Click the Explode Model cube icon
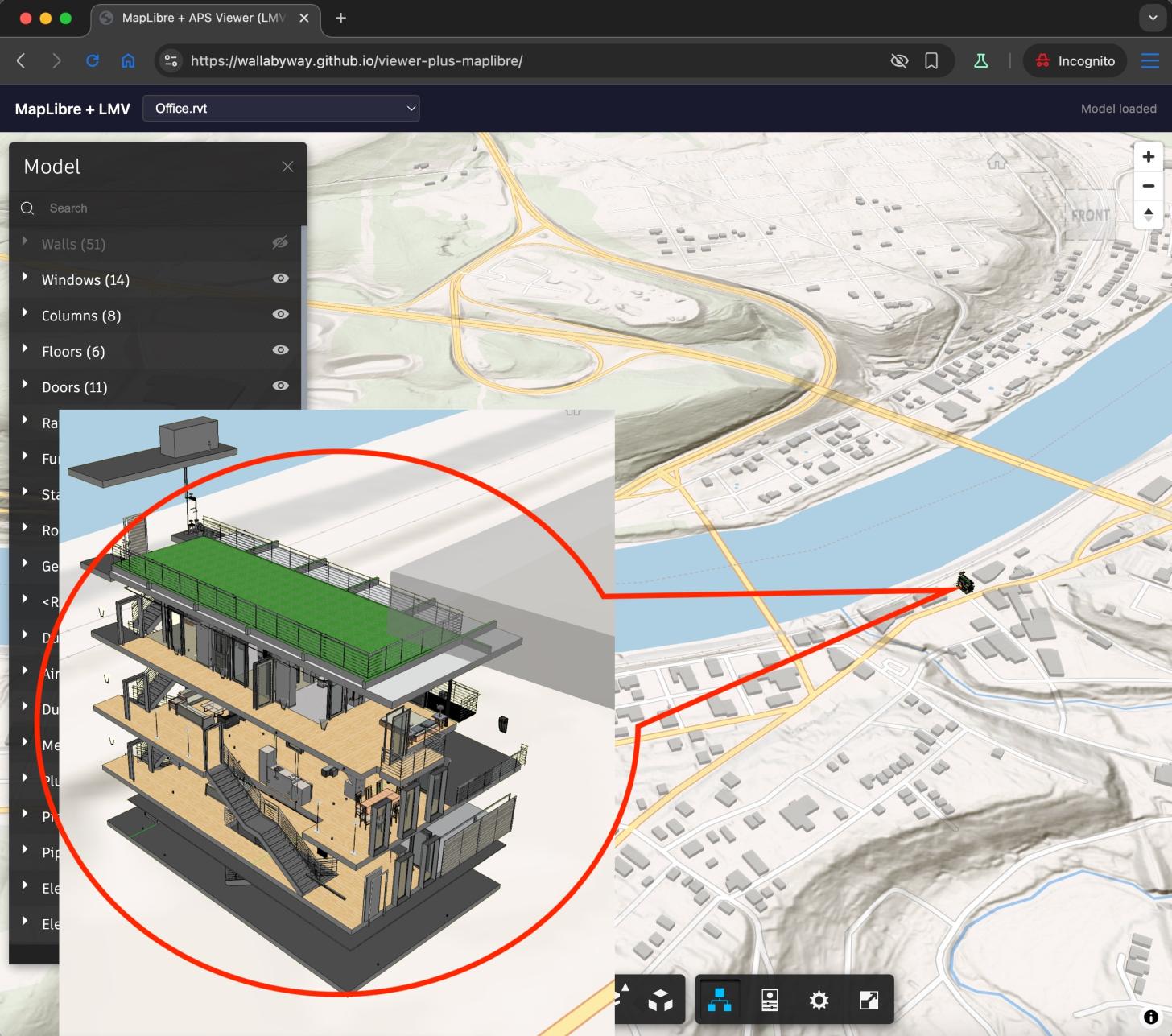Viewport: 1172px width, 1036px height. [x=660, y=1000]
